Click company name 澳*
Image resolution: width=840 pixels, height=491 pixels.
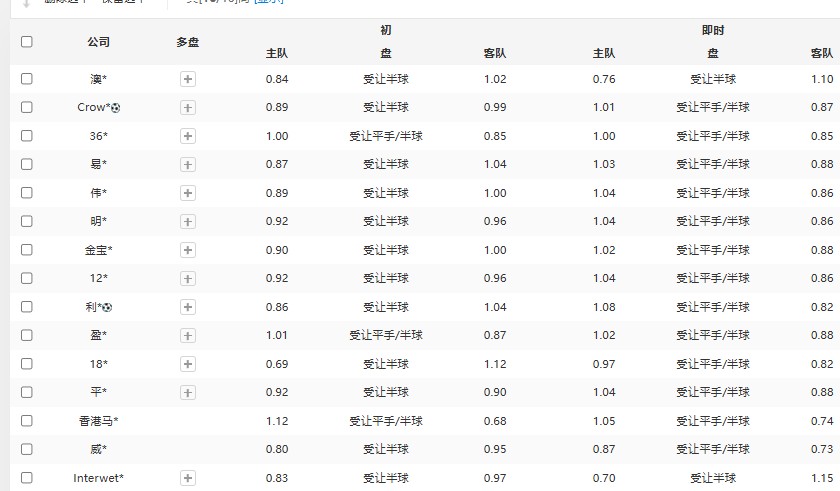pyautogui.click(x=99, y=79)
